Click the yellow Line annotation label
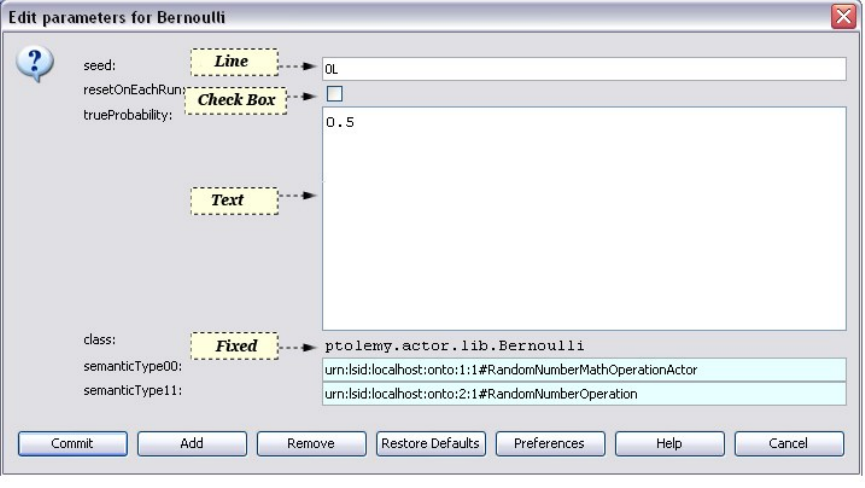The height and width of the screenshot is (488, 865). tap(232, 62)
